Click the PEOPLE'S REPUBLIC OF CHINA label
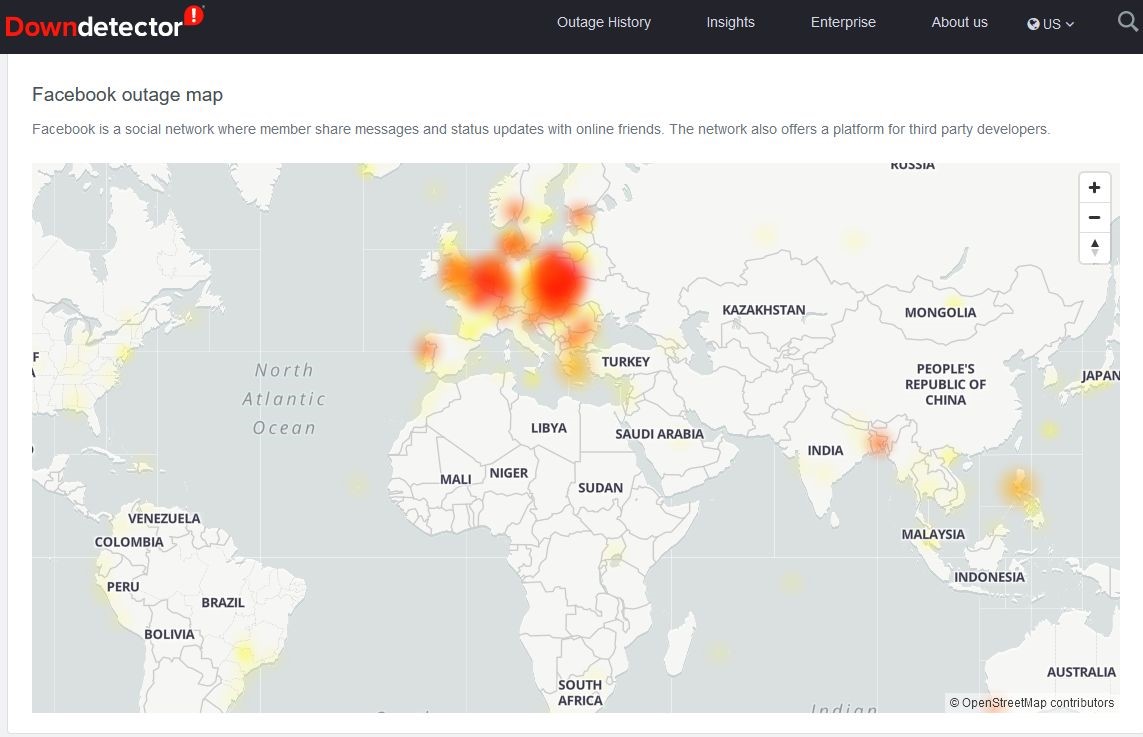This screenshot has height=737, width=1143. (945, 384)
